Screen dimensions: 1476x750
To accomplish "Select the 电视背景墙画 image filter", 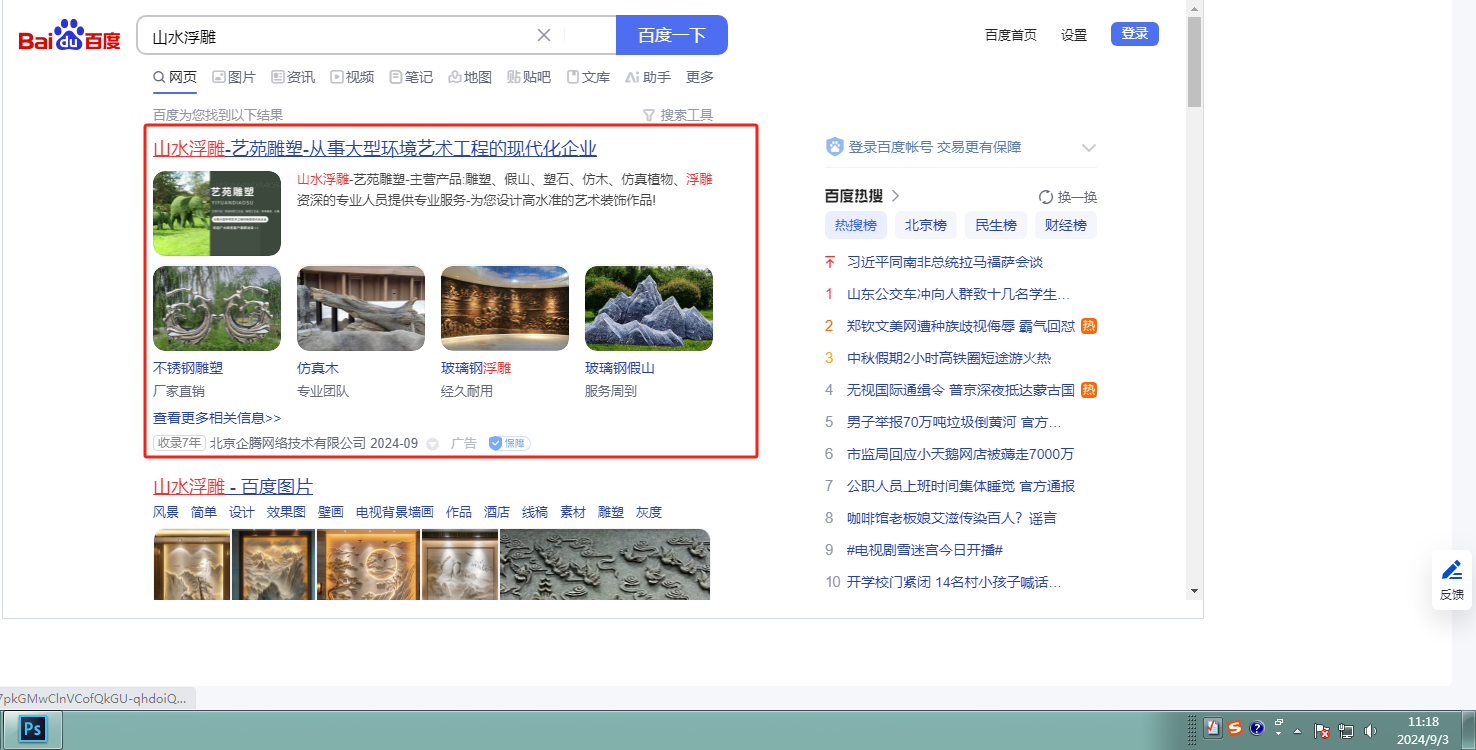I will point(395,512).
